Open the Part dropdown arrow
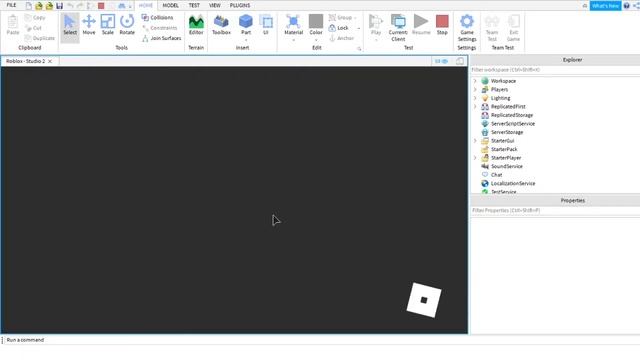Screen dimensions: 640x360 pyautogui.click(x=246, y=40)
